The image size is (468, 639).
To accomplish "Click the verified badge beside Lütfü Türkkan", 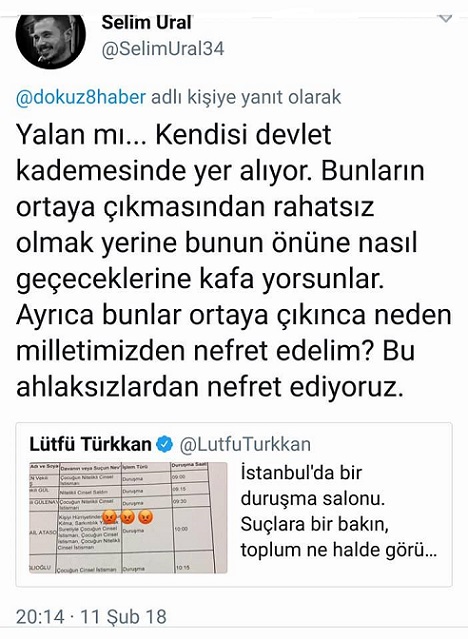I will 165,444.
